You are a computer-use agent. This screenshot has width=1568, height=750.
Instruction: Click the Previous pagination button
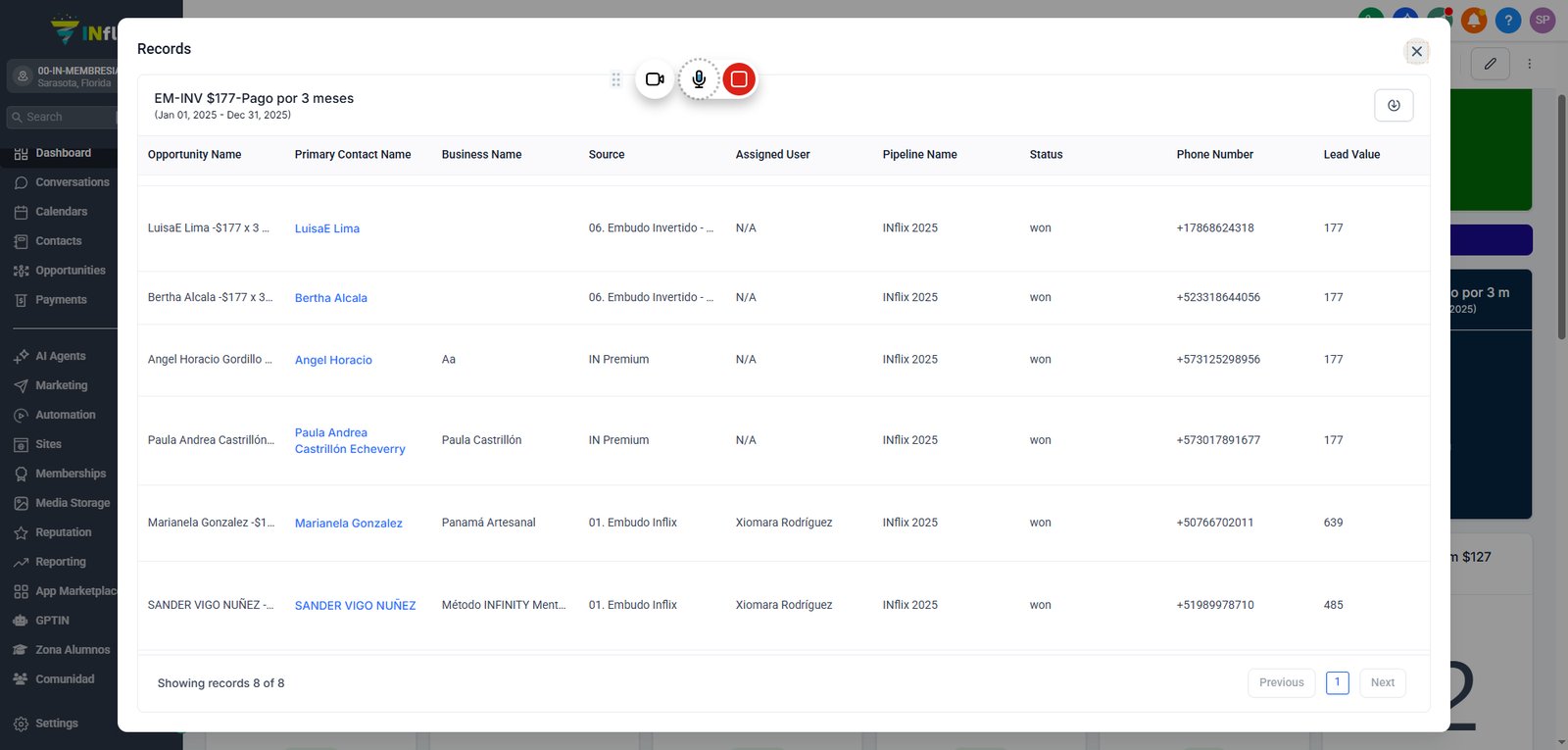coord(1282,683)
